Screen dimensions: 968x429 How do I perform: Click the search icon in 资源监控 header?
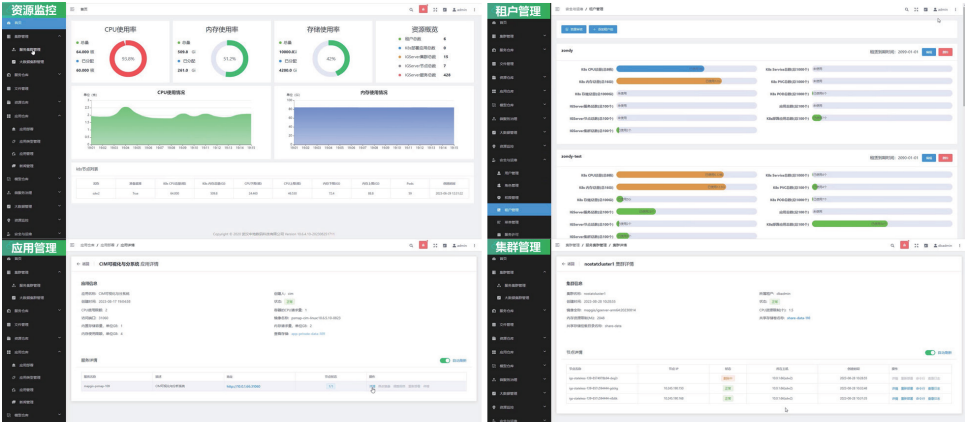pos(410,8)
